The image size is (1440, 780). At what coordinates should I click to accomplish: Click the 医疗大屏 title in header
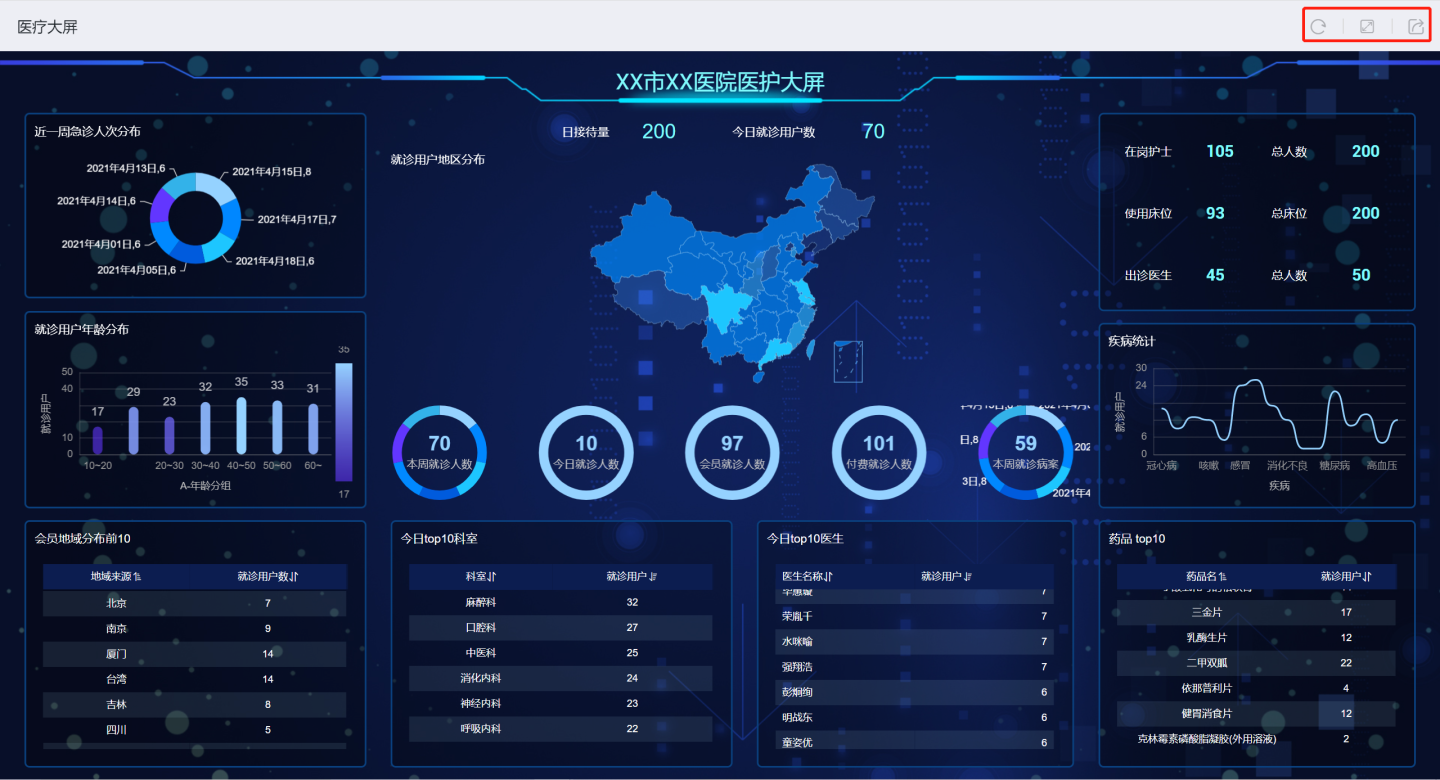47,27
